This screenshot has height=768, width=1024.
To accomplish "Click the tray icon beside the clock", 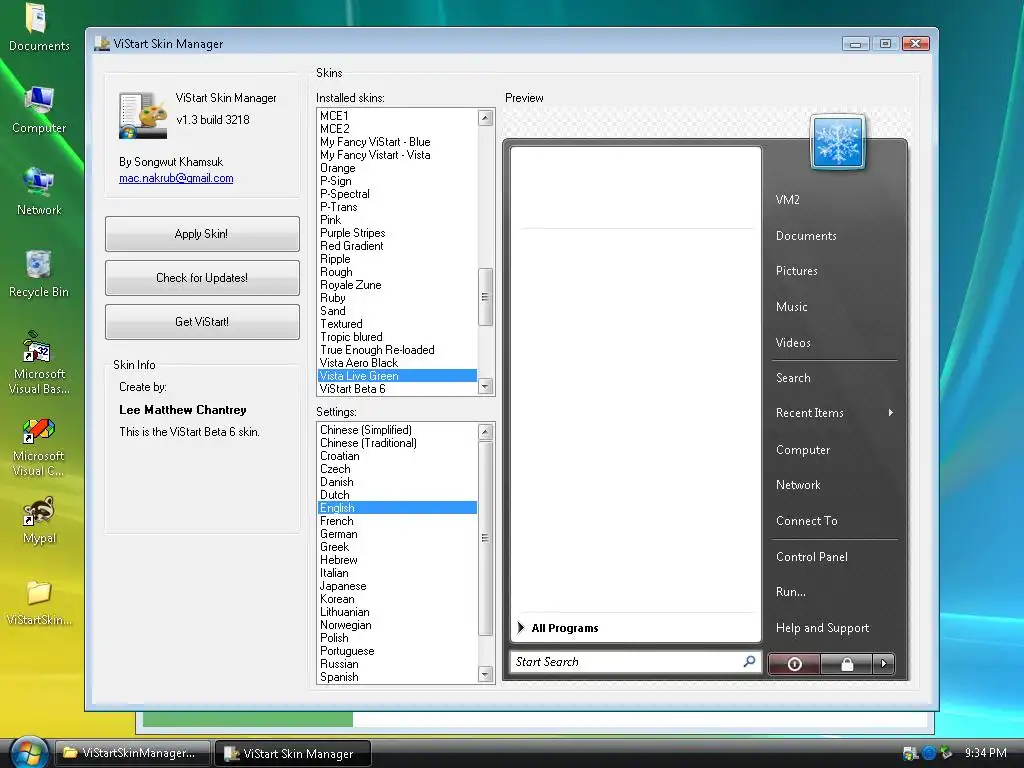I will pyautogui.click(x=946, y=753).
